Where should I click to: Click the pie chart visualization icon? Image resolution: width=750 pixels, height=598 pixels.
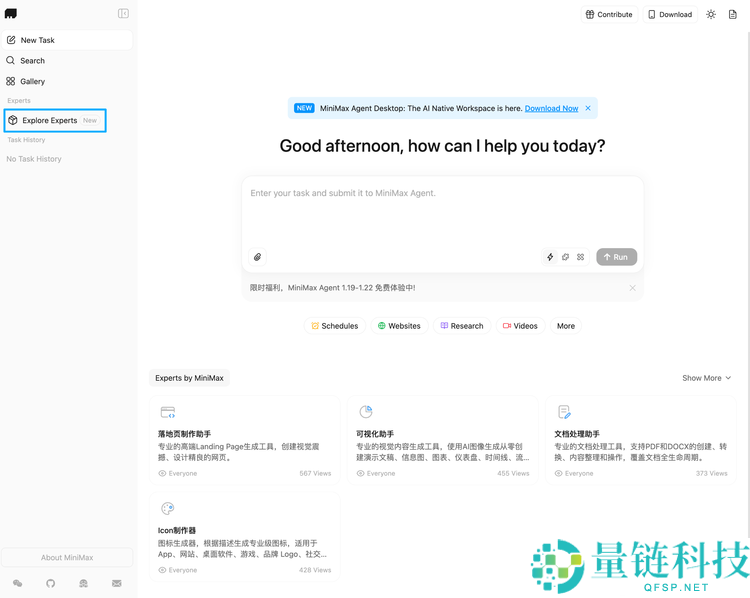pos(366,412)
